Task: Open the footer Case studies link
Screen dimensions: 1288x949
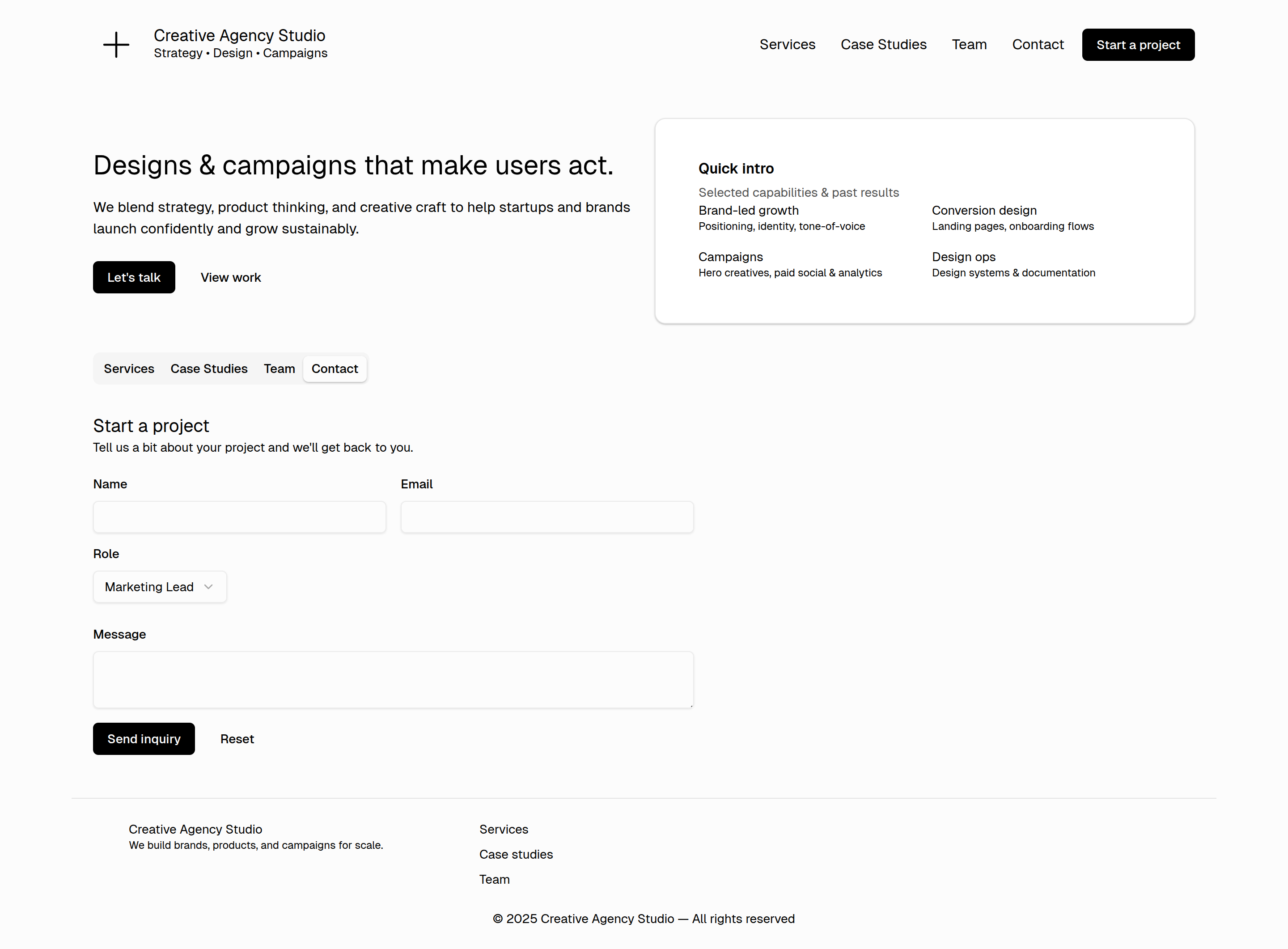Action: click(516, 854)
